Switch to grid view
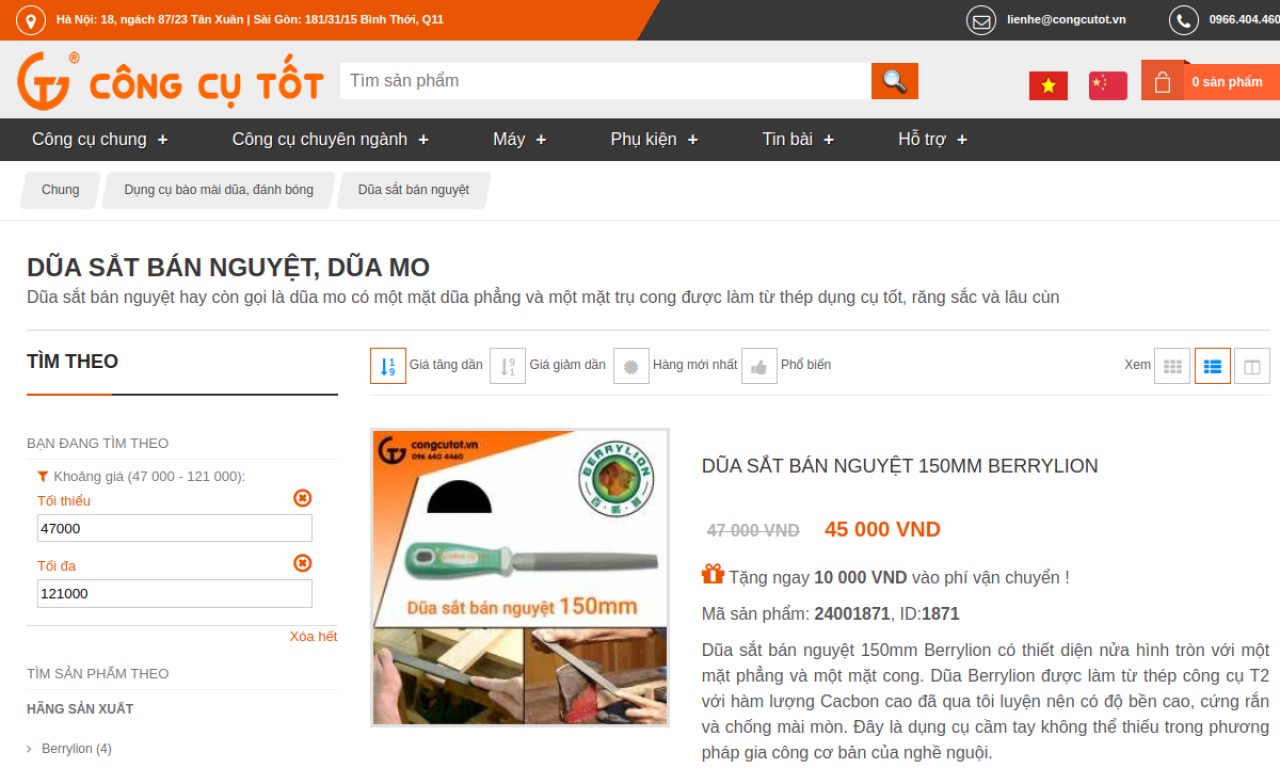The width and height of the screenshot is (1280, 768). coord(1172,366)
